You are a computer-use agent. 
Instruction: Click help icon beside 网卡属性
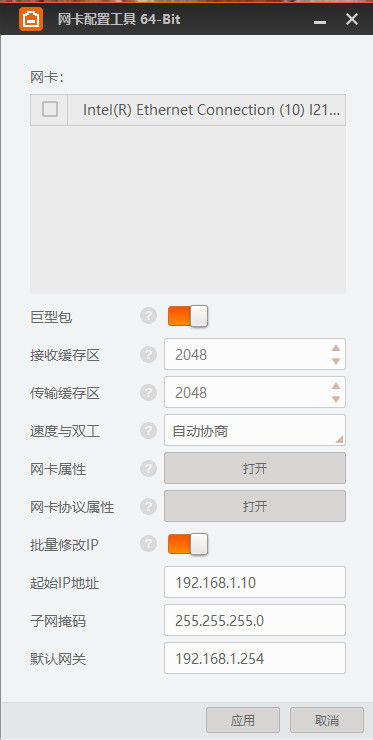tap(148, 468)
